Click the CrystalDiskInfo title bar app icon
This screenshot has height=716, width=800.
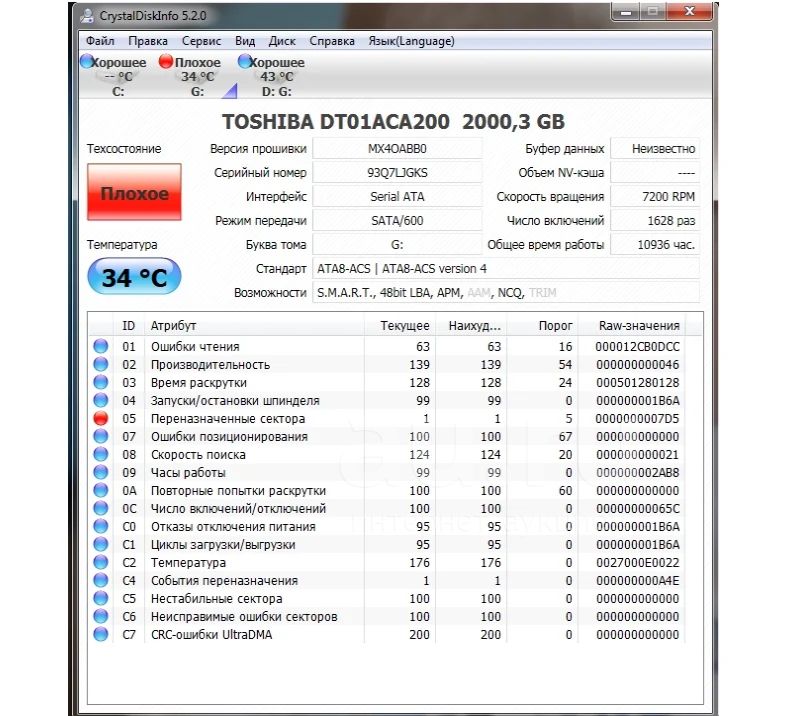(x=87, y=16)
